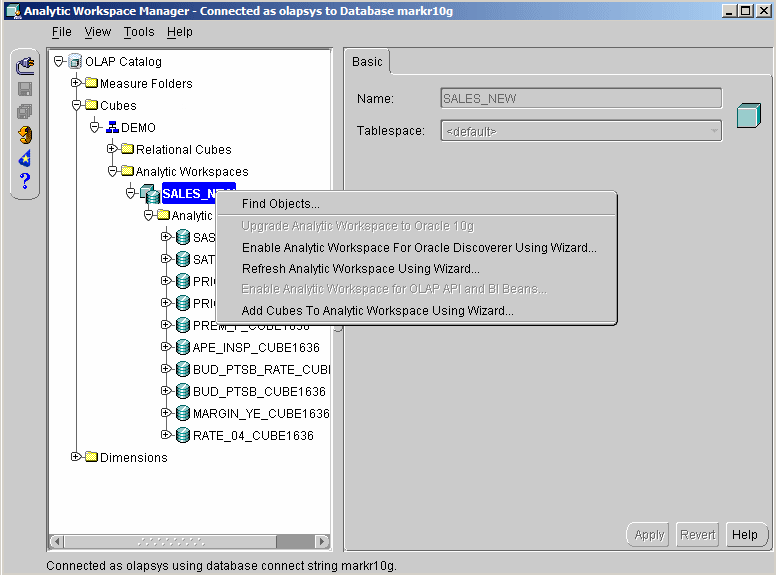Click the Relational Cubes folder icon
This screenshot has height=575, width=776.
tap(128, 148)
